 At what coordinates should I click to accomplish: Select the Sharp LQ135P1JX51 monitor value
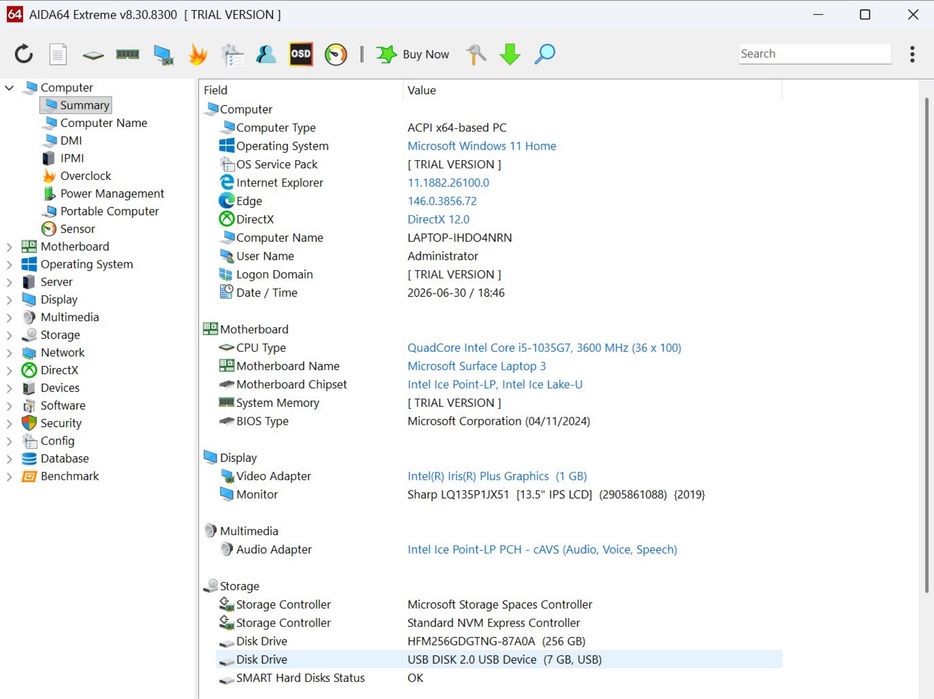tap(556, 495)
